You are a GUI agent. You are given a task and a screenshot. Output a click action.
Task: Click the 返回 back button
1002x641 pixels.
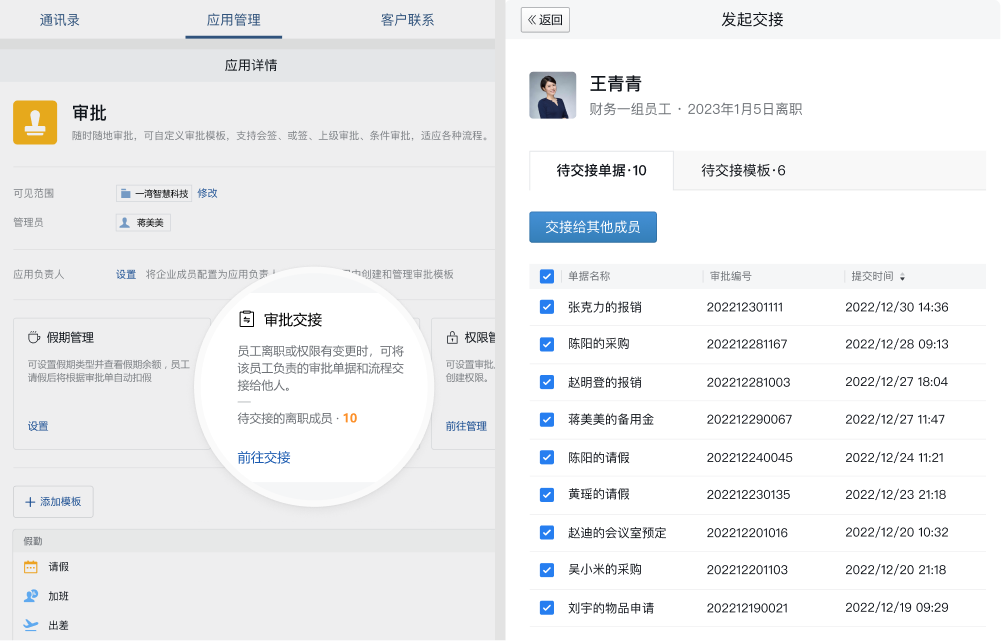point(545,20)
